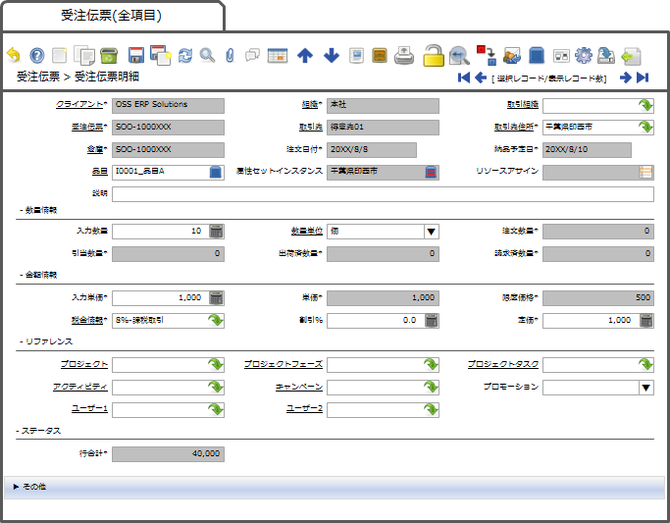670x523 pixels.
Task: Open 属性セットインスタンス field icon
Action: (431, 172)
